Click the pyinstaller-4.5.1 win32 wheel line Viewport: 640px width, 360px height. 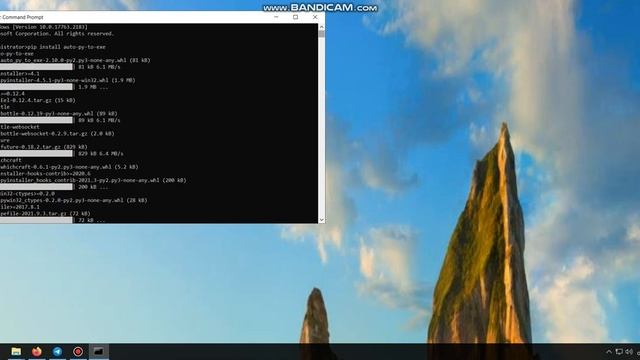68,80
